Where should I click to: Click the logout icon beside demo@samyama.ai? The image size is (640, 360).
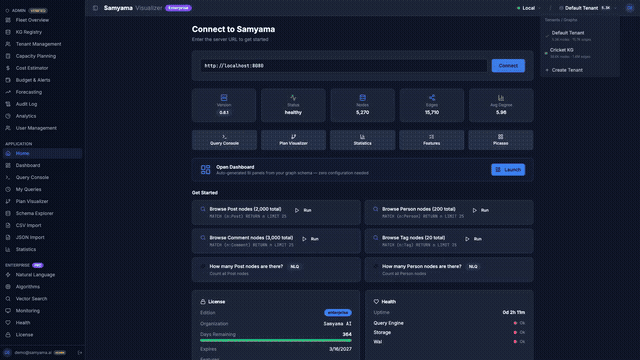click(80, 353)
